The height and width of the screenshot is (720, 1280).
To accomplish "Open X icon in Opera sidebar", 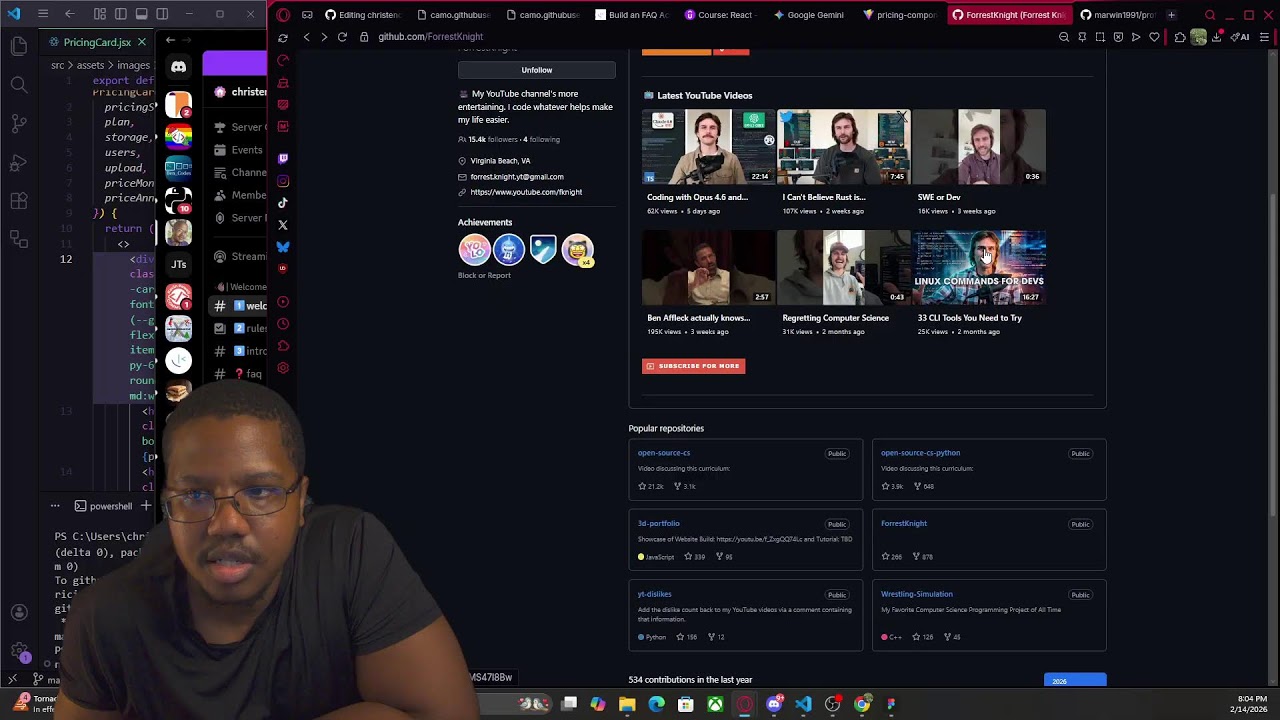I will 283,225.
